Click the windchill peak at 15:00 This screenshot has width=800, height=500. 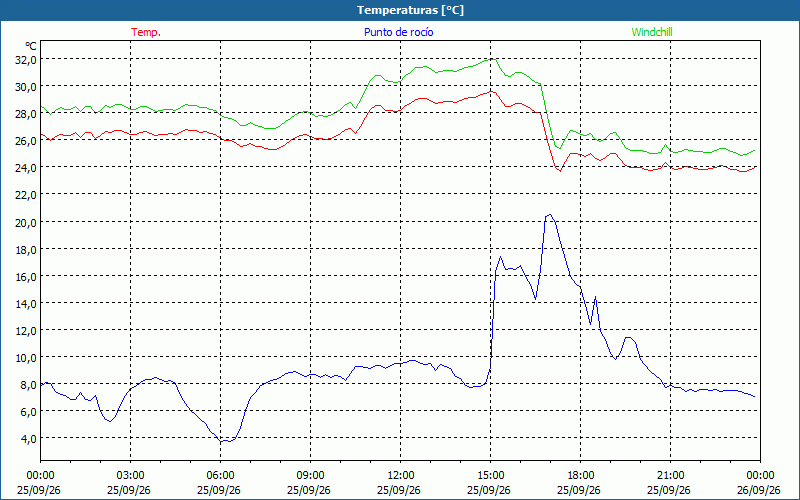click(x=492, y=59)
